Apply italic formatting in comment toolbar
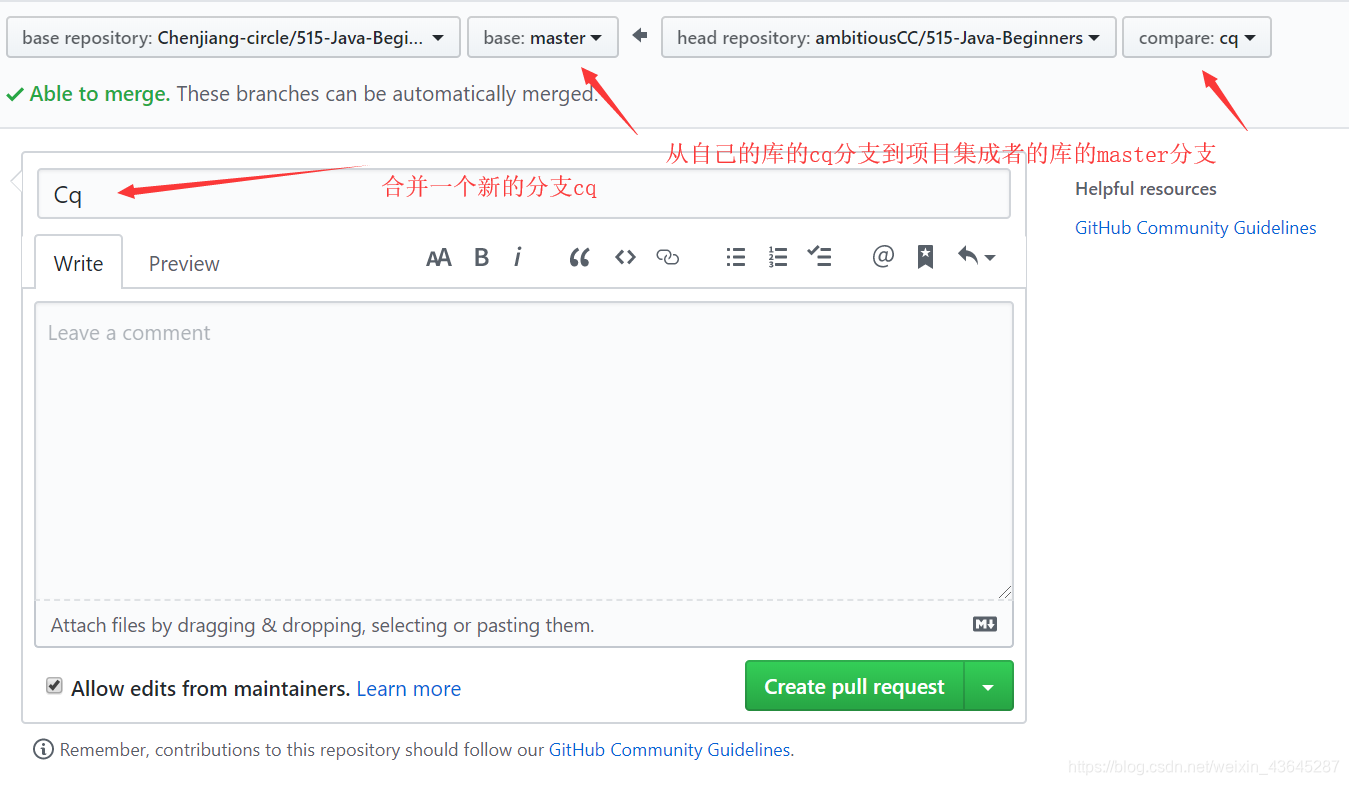The width and height of the screenshot is (1349, 785). point(517,257)
